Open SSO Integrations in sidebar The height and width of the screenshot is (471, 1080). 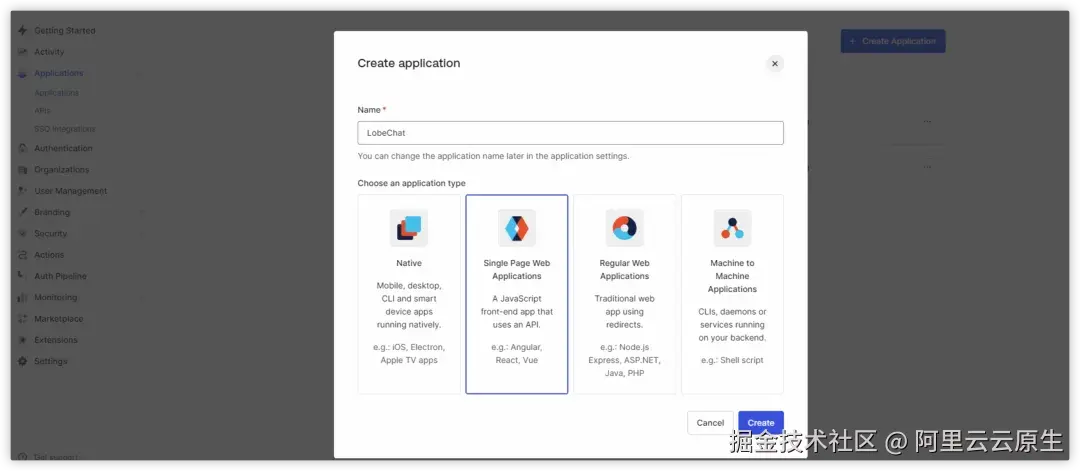pyautogui.click(x=65, y=129)
